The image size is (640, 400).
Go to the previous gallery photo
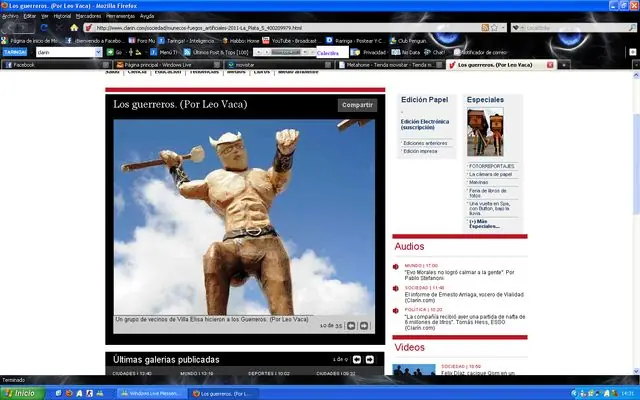pyautogui.click(x=352, y=325)
